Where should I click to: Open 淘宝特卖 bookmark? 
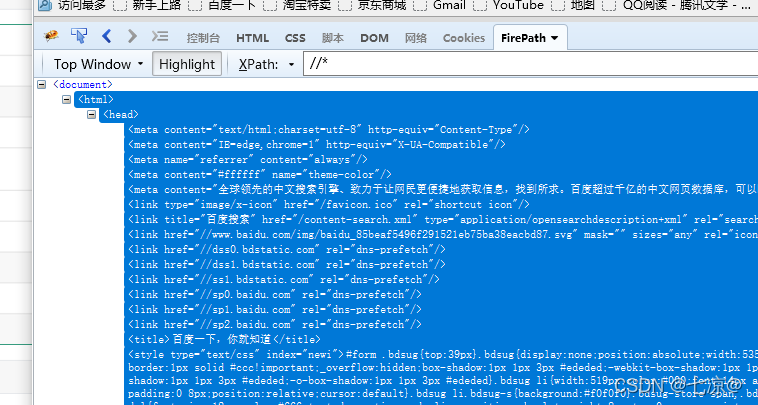tap(297, 5)
